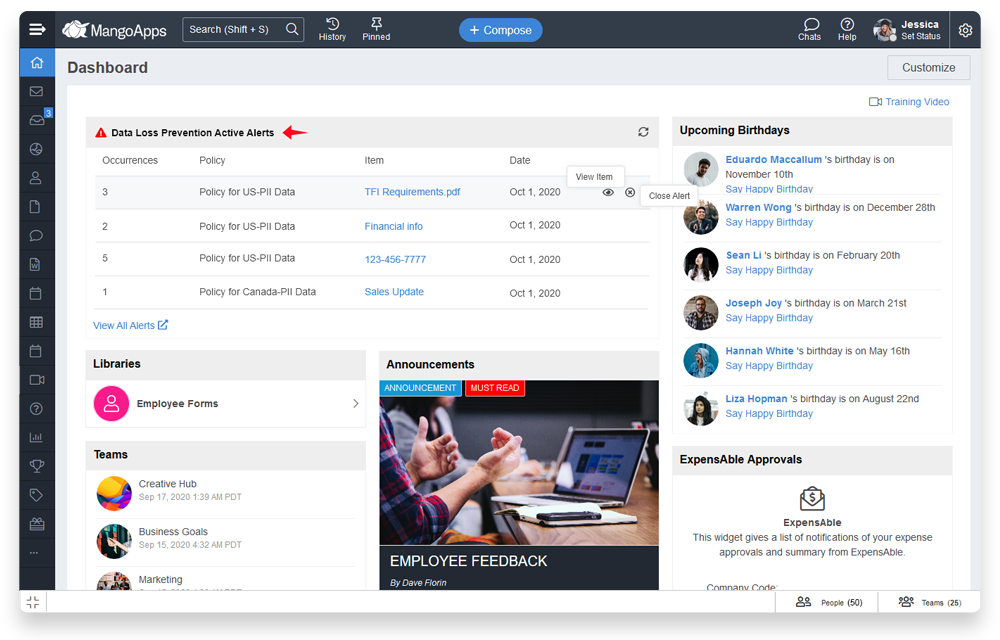Viewport: 1000px width, 640px height.
Task: Open the Sales Update item link
Action: click(394, 292)
